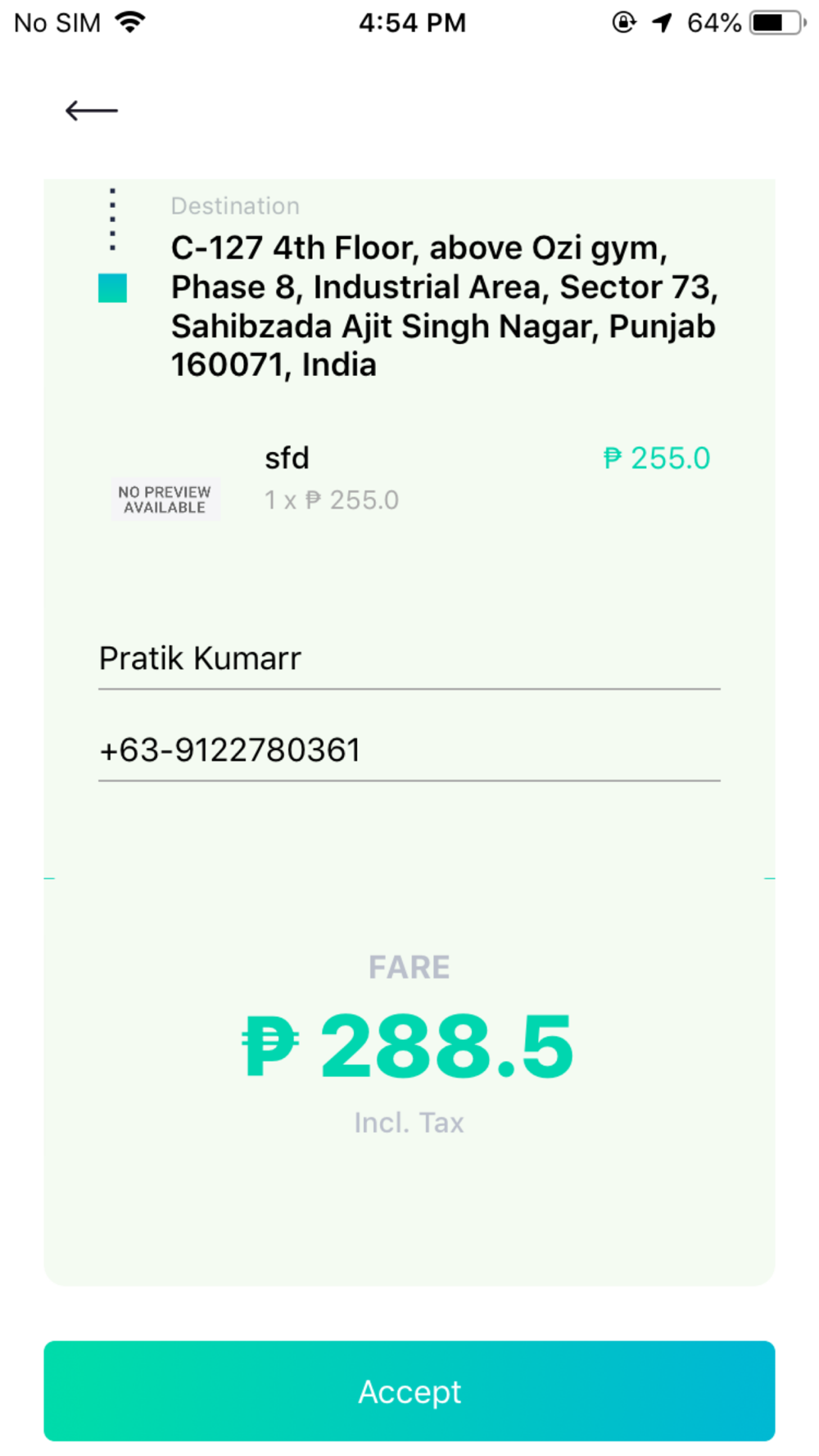Open the No Preview Available thumbnail
Screen dimensions: 819x1456
[x=165, y=500]
